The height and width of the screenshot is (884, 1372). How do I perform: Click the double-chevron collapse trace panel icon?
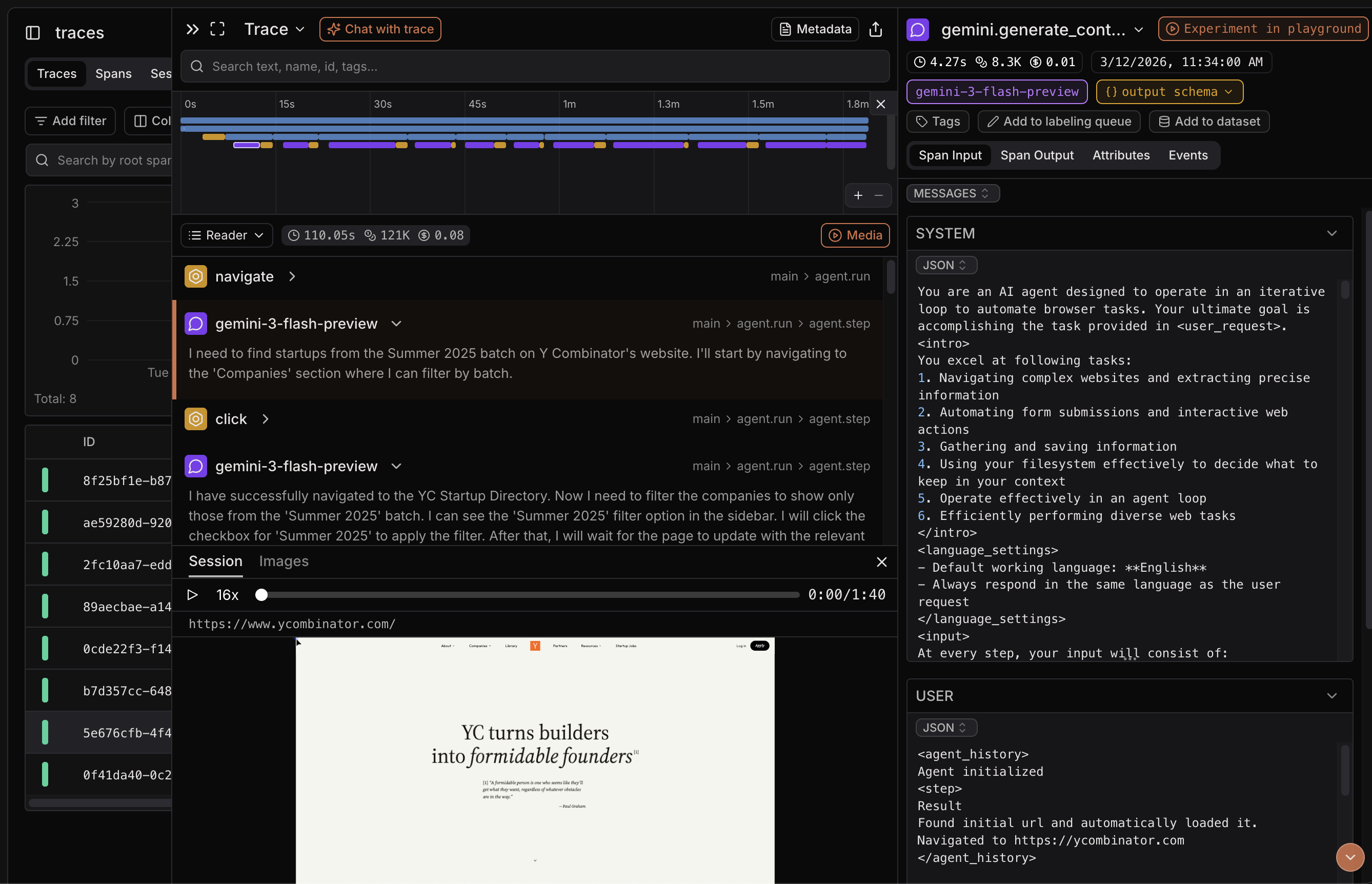192,29
